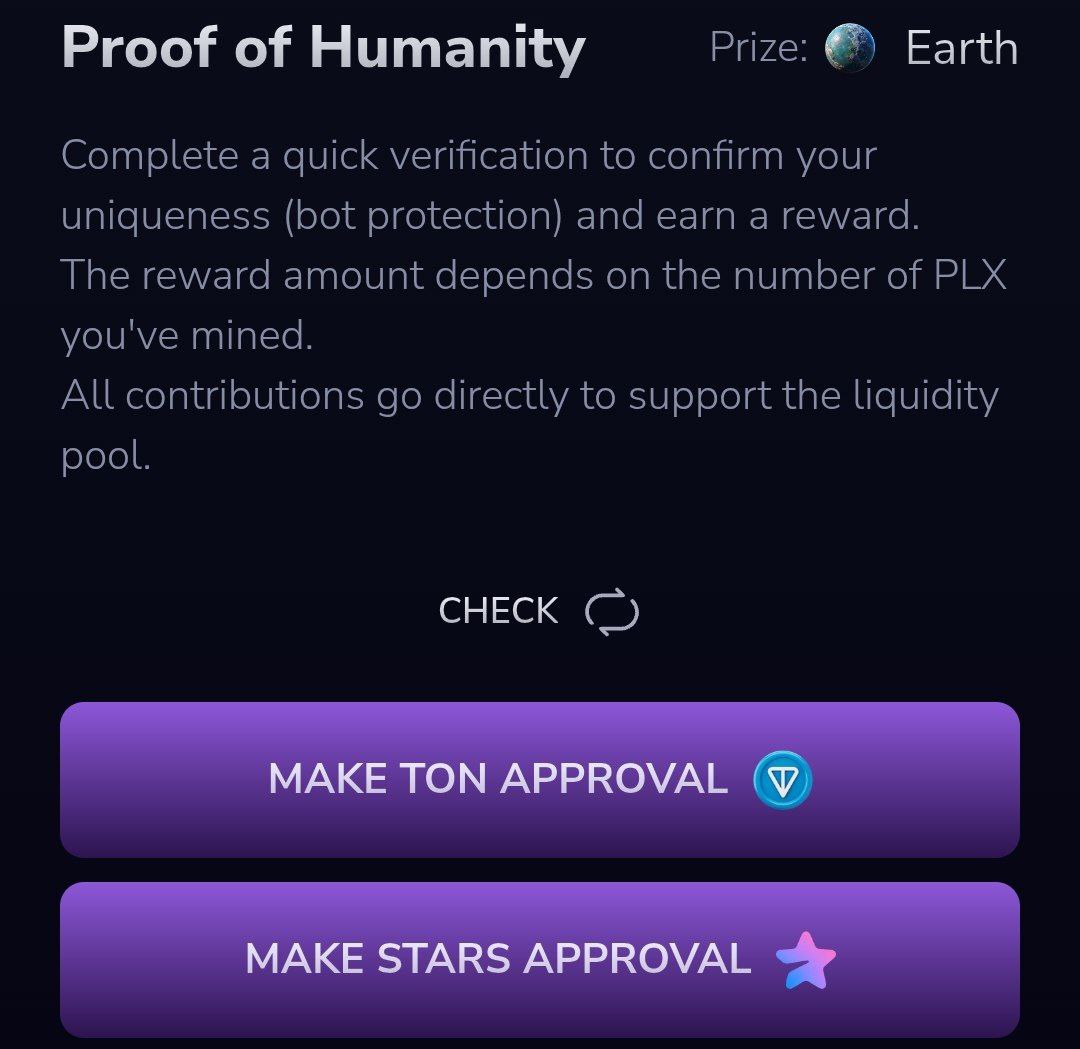Click the "All contributions go directly" line
Viewport: 1080px width, 1049px height.
[x=530, y=396]
